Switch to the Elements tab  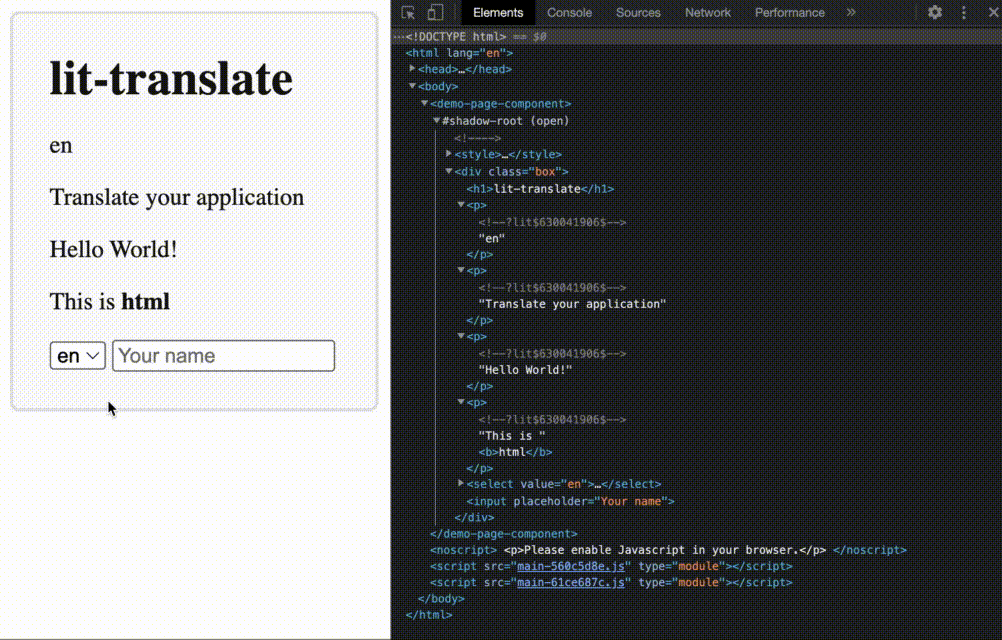498,13
